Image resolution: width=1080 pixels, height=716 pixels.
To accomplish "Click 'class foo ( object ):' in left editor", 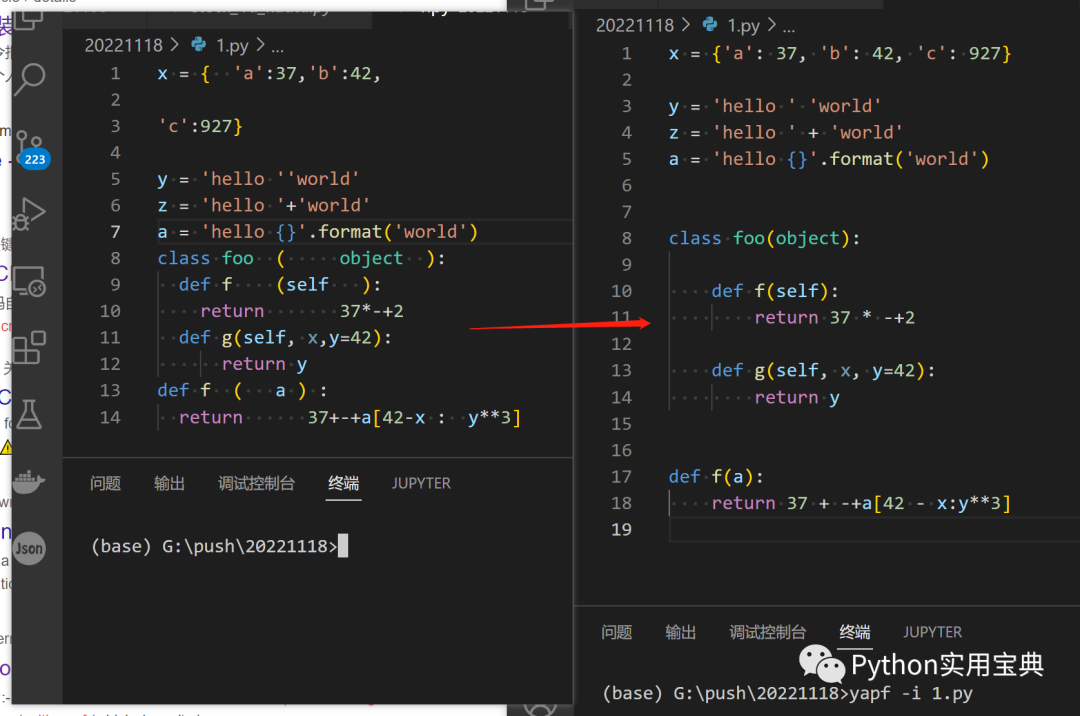I will pos(302,258).
